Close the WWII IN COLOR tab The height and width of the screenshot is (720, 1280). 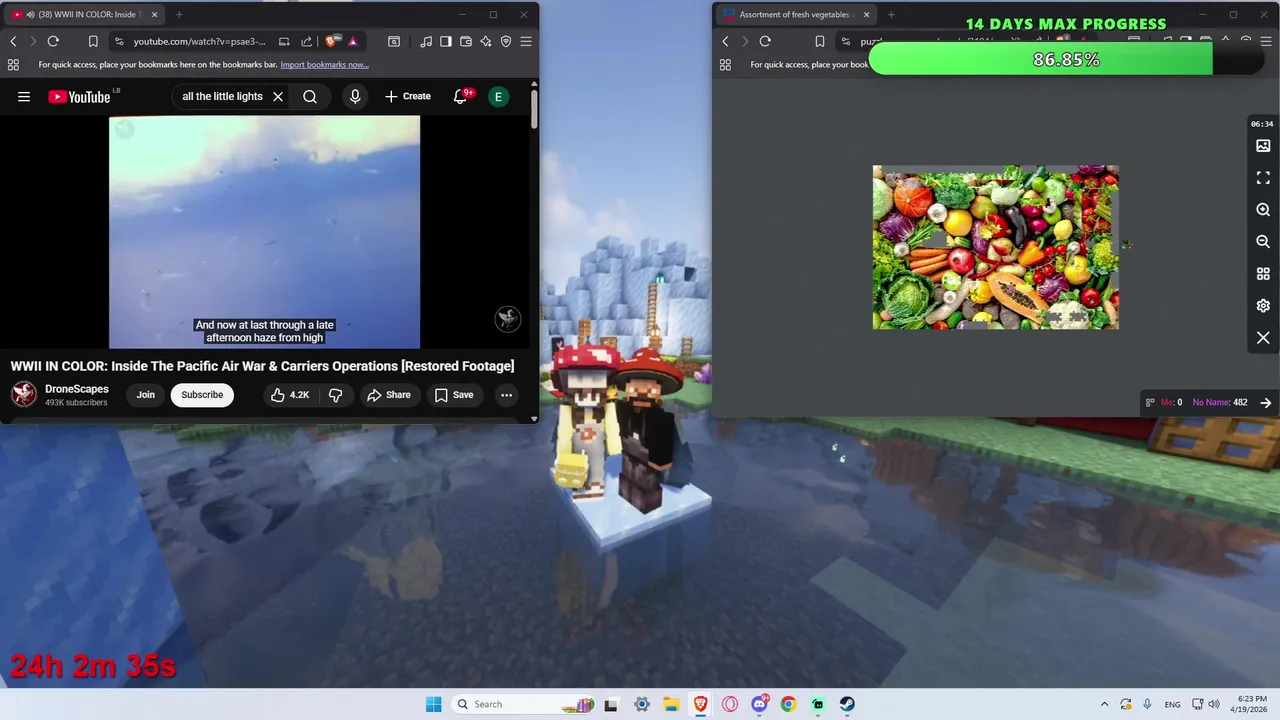(153, 15)
